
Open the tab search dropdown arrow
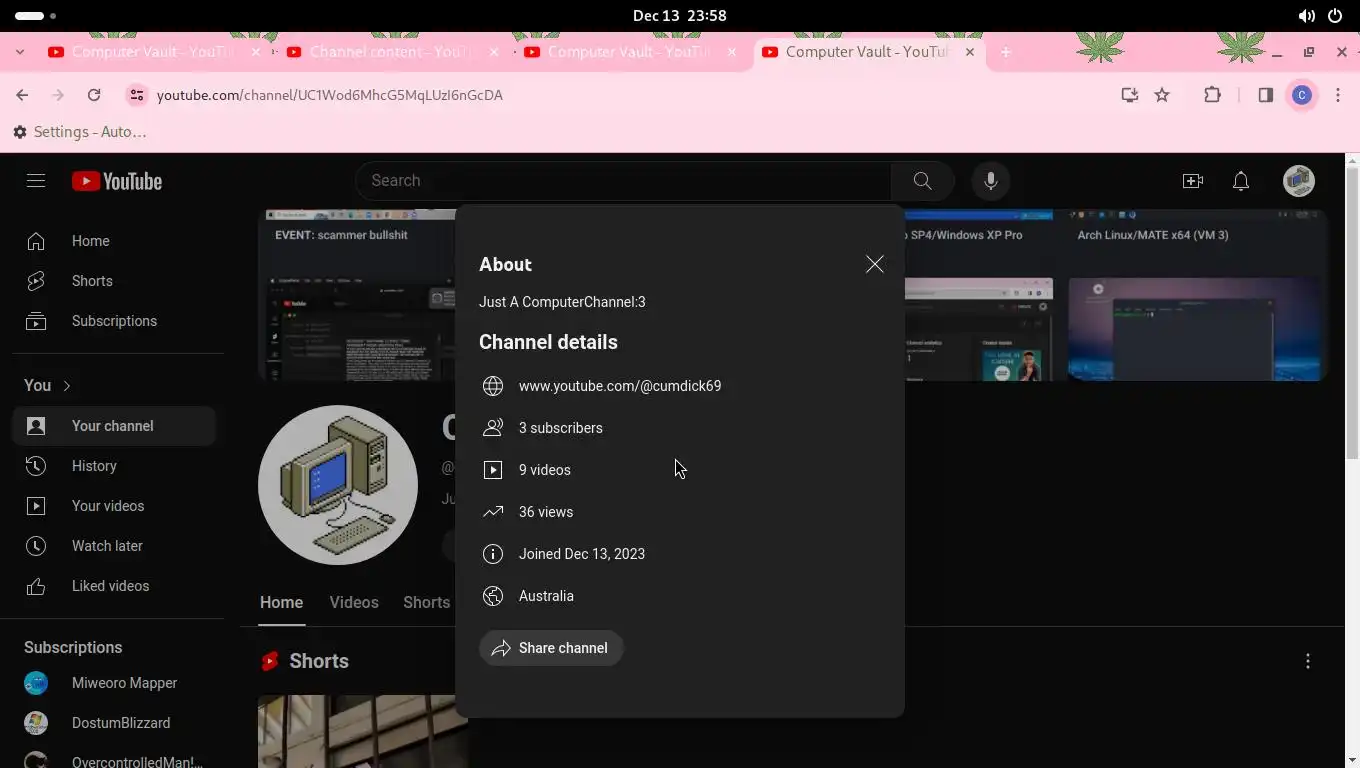coord(20,52)
